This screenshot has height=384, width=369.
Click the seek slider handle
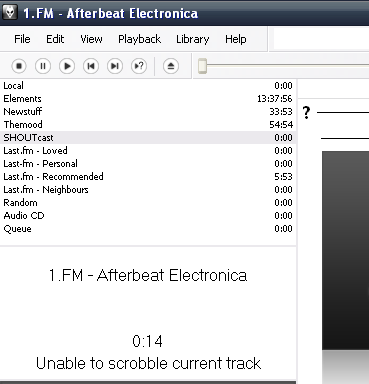point(202,66)
